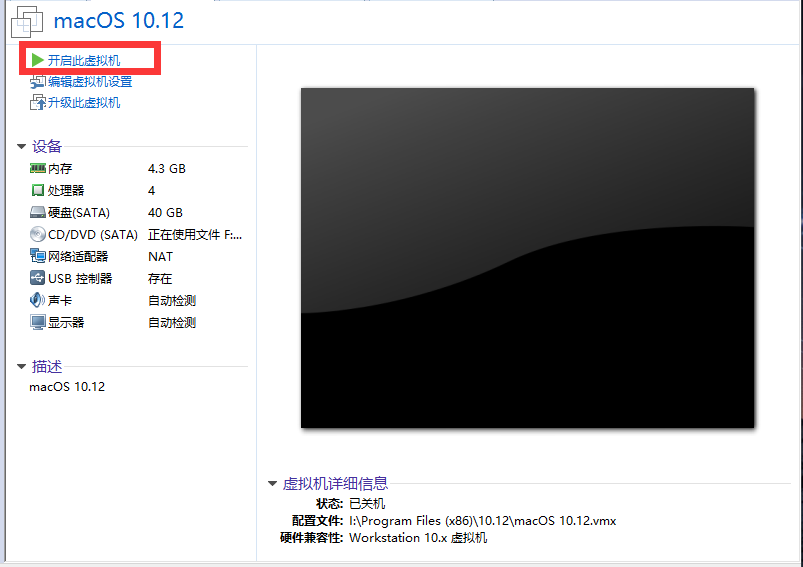The height and width of the screenshot is (567, 803).
Task: Click sound card 自动检测 value
Action: coord(172,301)
